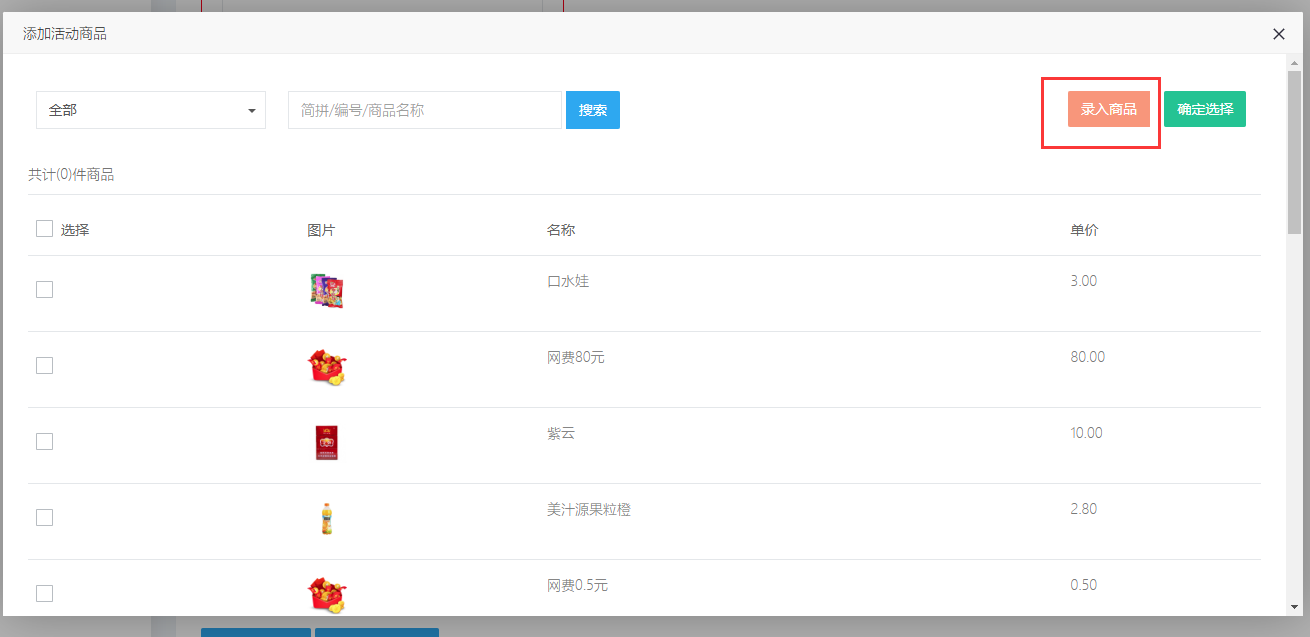The width and height of the screenshot is (1310, 637).
Task: Click the price 80.00
Action: tap(1087, 357)
